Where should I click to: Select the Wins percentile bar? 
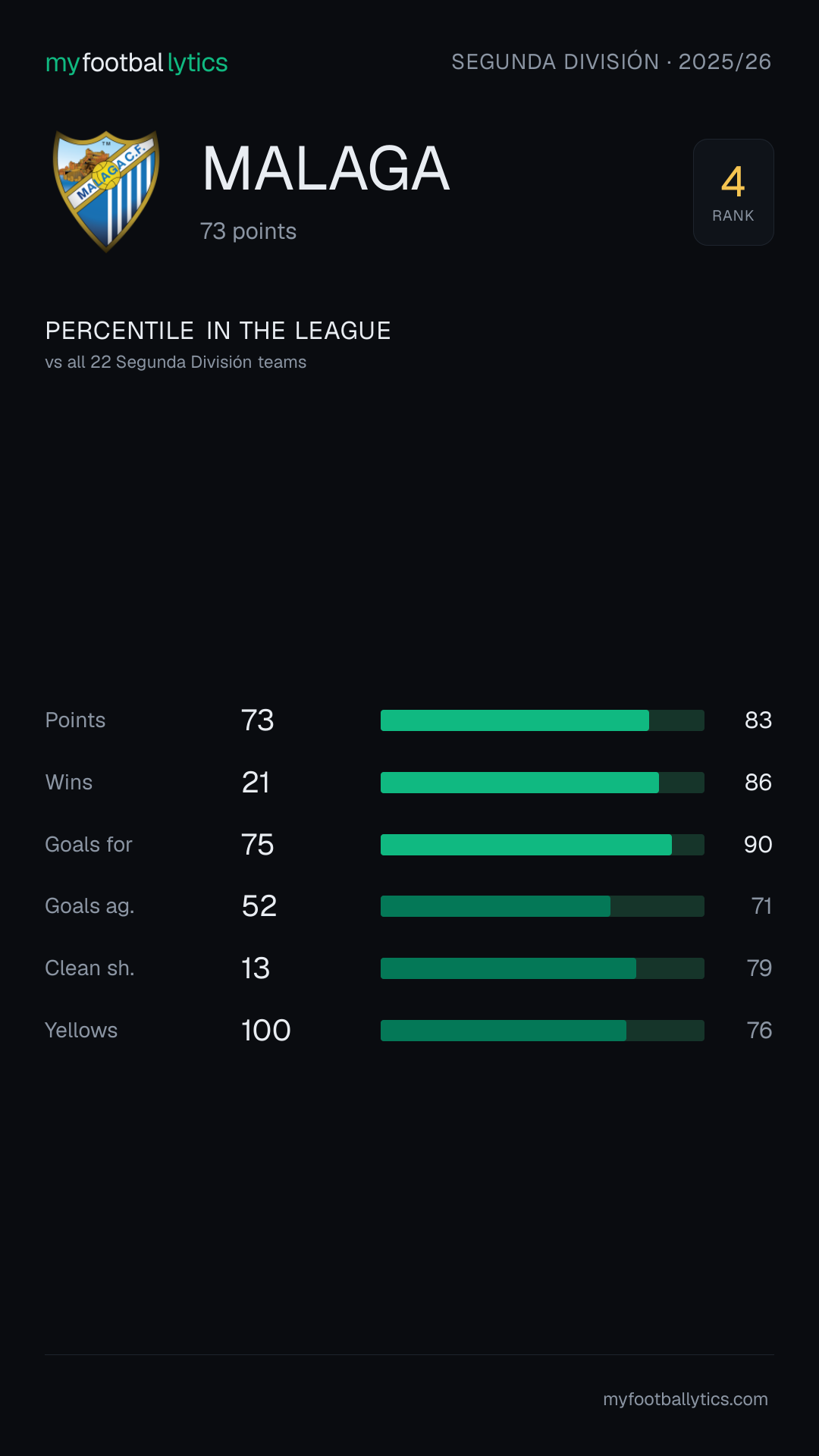tap(542, 783)
